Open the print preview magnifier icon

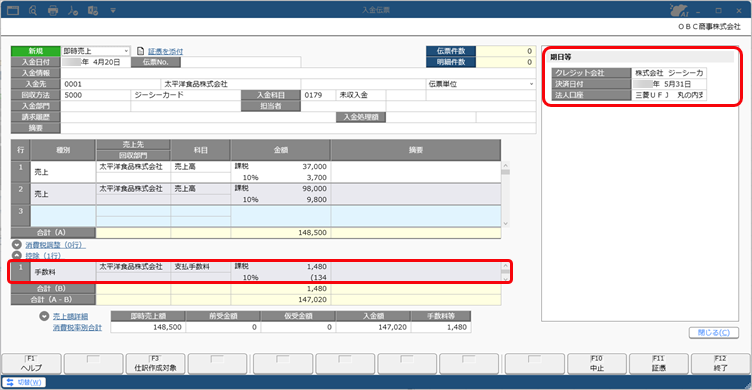click(x=33, y=10)
